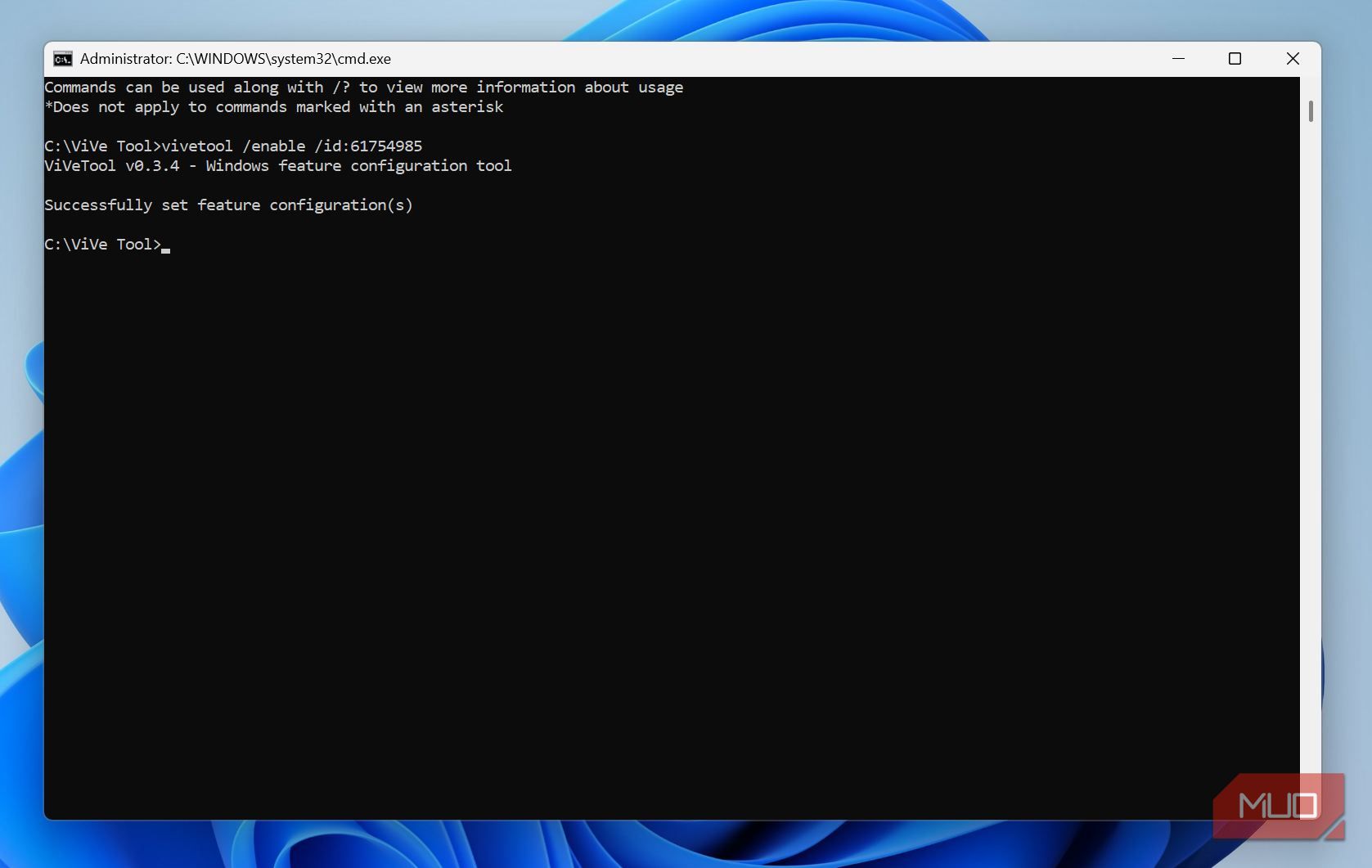Screen dimensions: 1372x868
Task: Click the line 'Commands can be used along with /?'
Action: click(x=364, y=88)
